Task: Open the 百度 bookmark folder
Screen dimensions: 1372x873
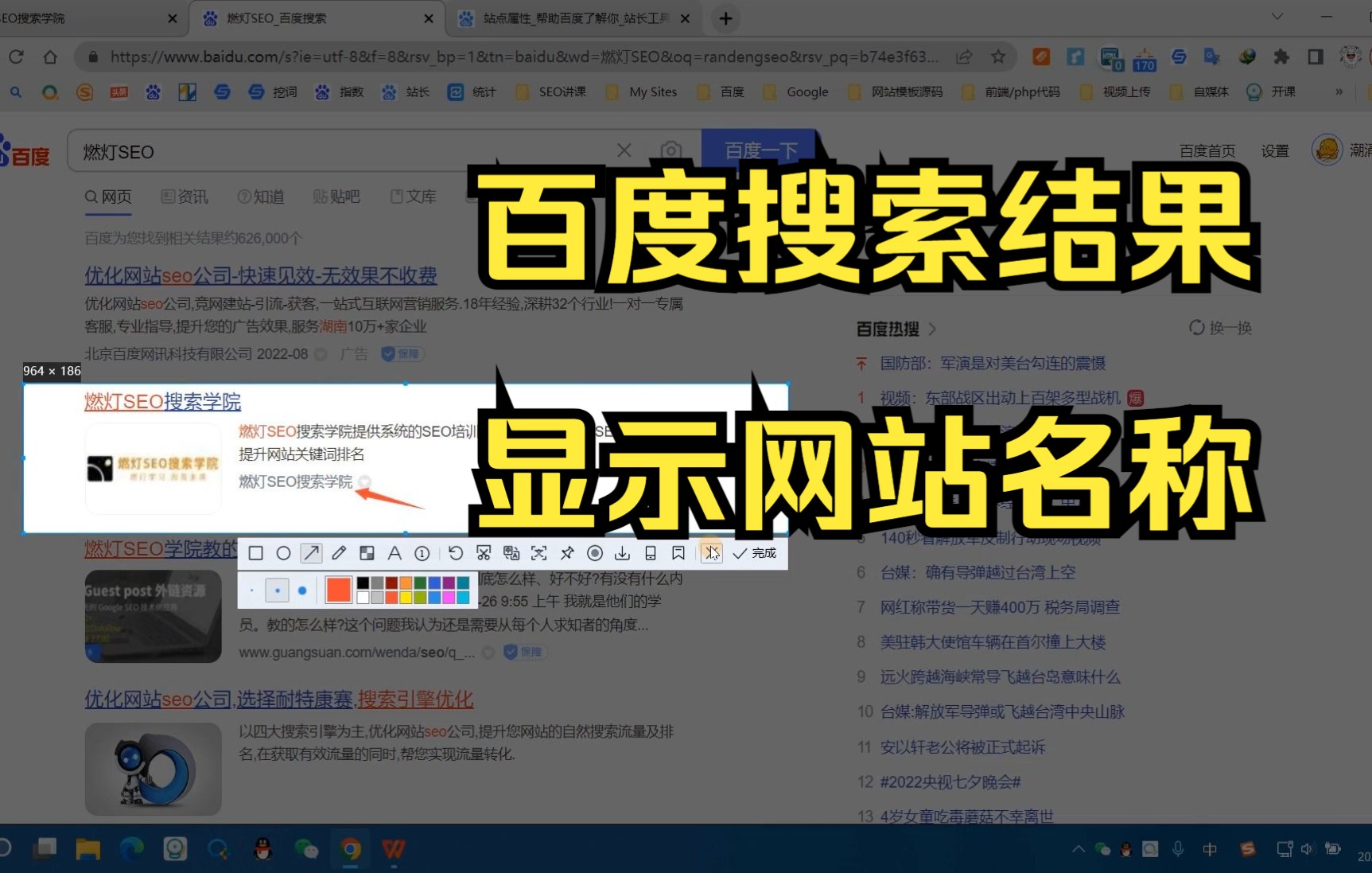Action: pyautogui.click(x=721, y=92)
